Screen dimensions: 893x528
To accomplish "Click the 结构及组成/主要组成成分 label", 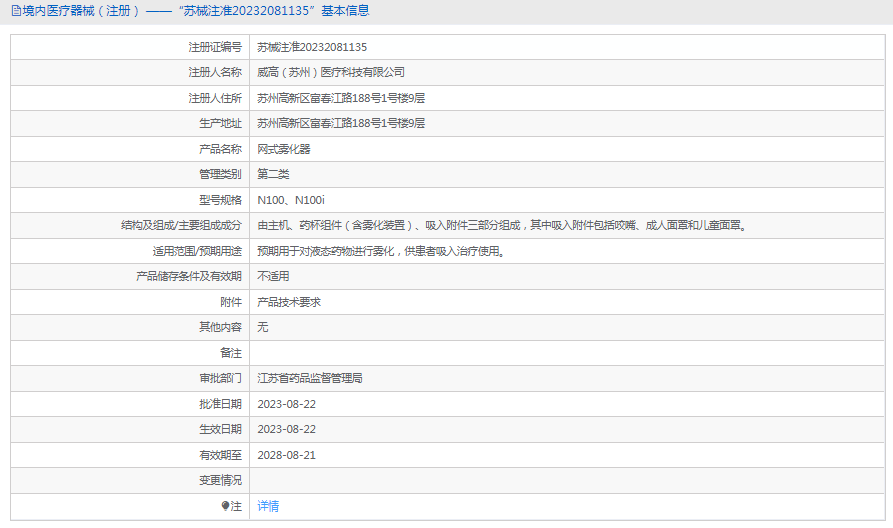I will click(x=182, y=226).
